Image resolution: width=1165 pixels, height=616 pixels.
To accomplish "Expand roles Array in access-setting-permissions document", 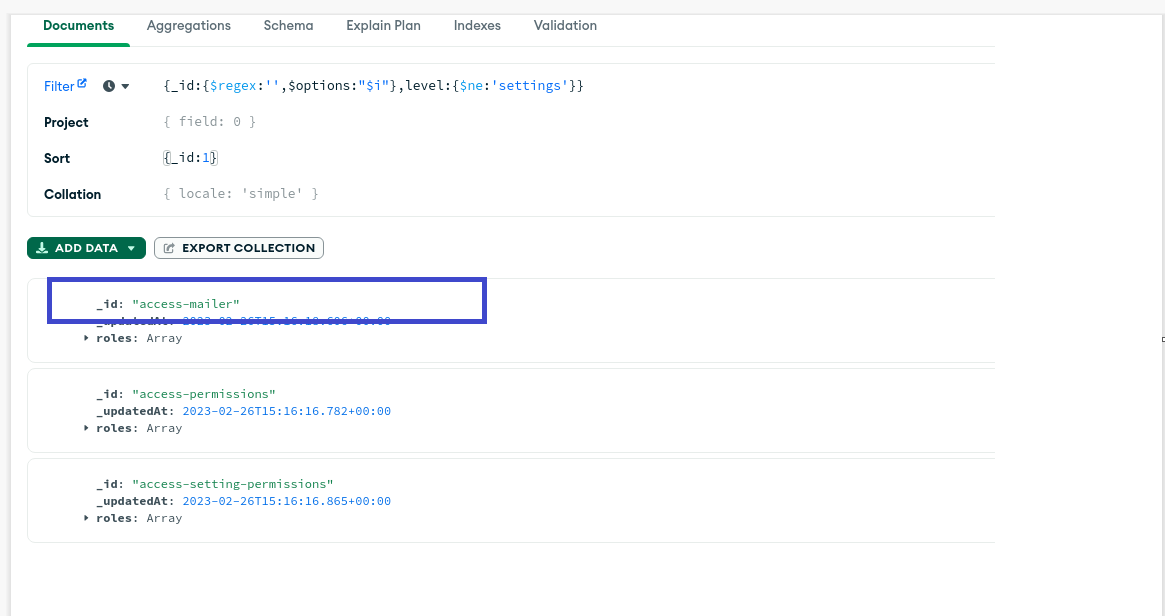I will click(85, 517).
